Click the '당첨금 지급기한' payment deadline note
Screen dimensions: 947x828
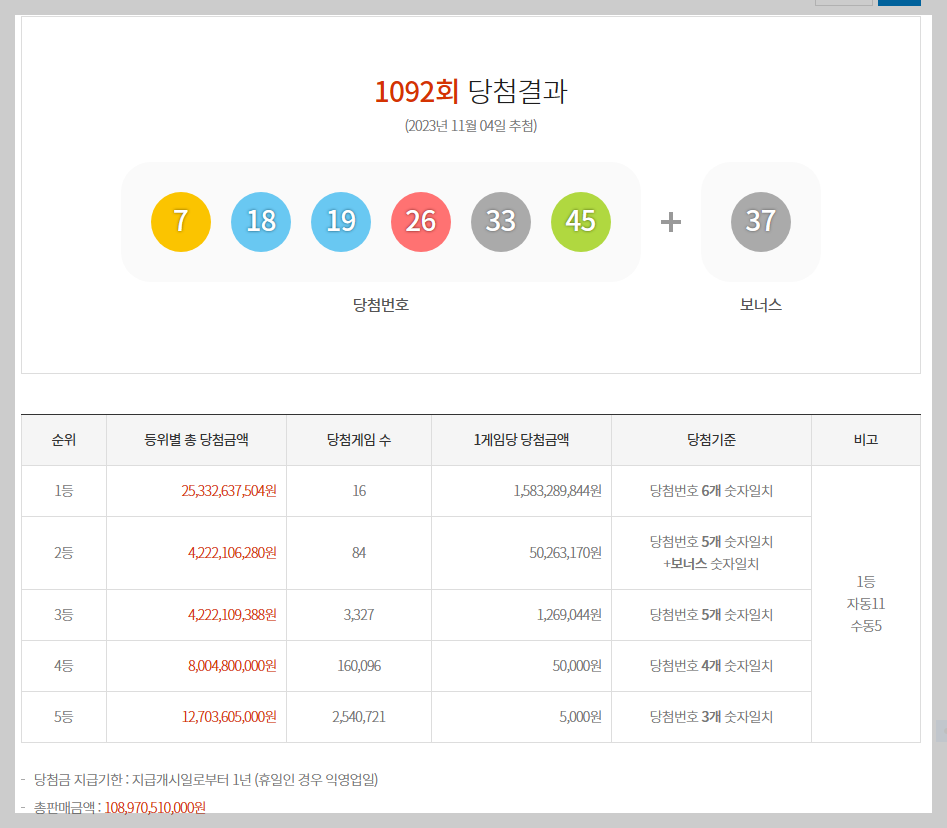coord(206,780)
